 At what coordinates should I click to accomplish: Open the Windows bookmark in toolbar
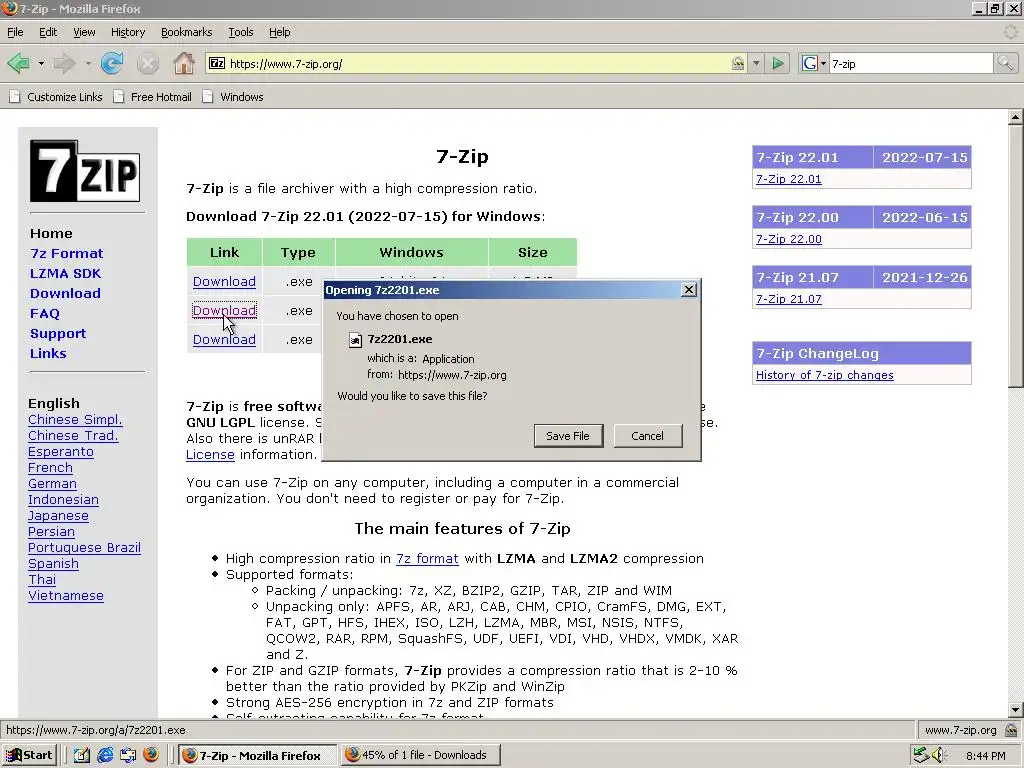(233, 97)
